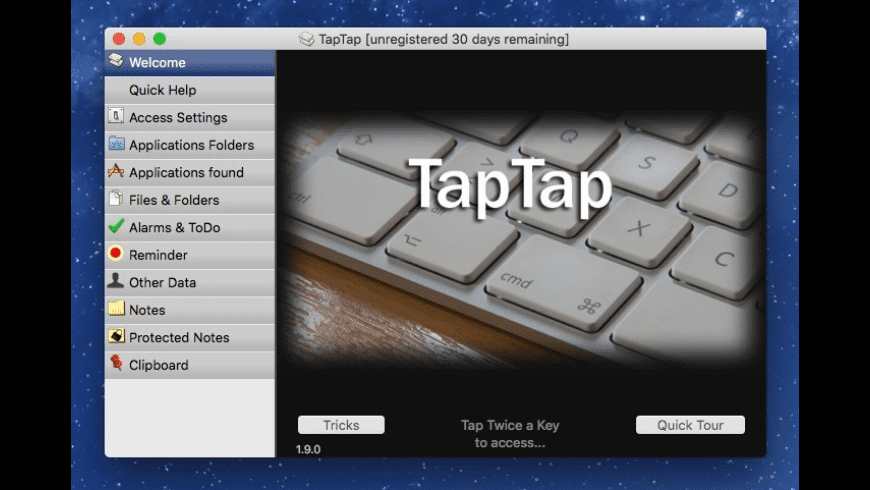The height and width of the screenshot is (490, 870).
Task: Click the Other Data person icon
Action: click(x=115, y=280)
